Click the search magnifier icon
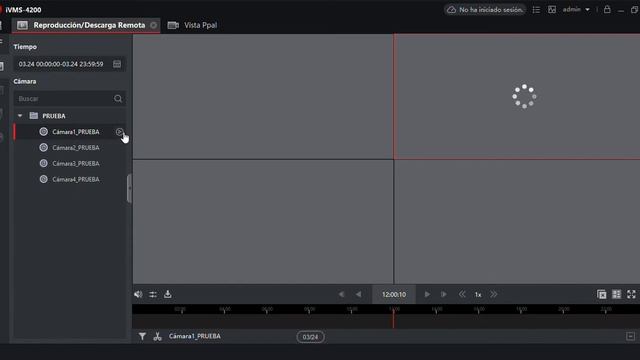640x360 pixels. (x=118, y=99)
